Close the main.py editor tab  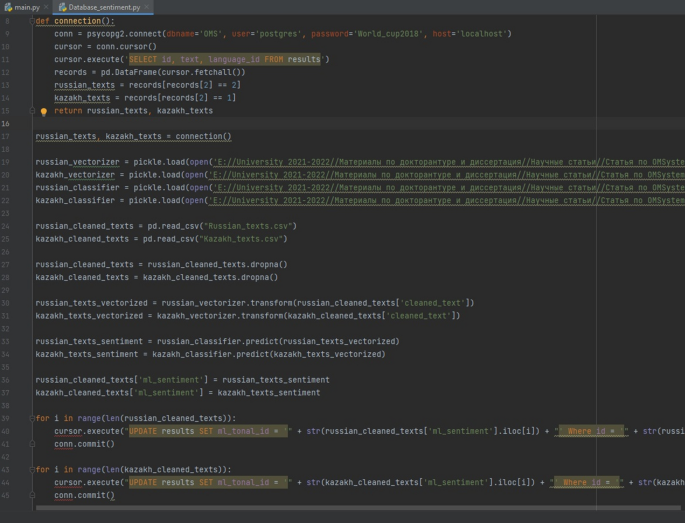click(48, 7)
